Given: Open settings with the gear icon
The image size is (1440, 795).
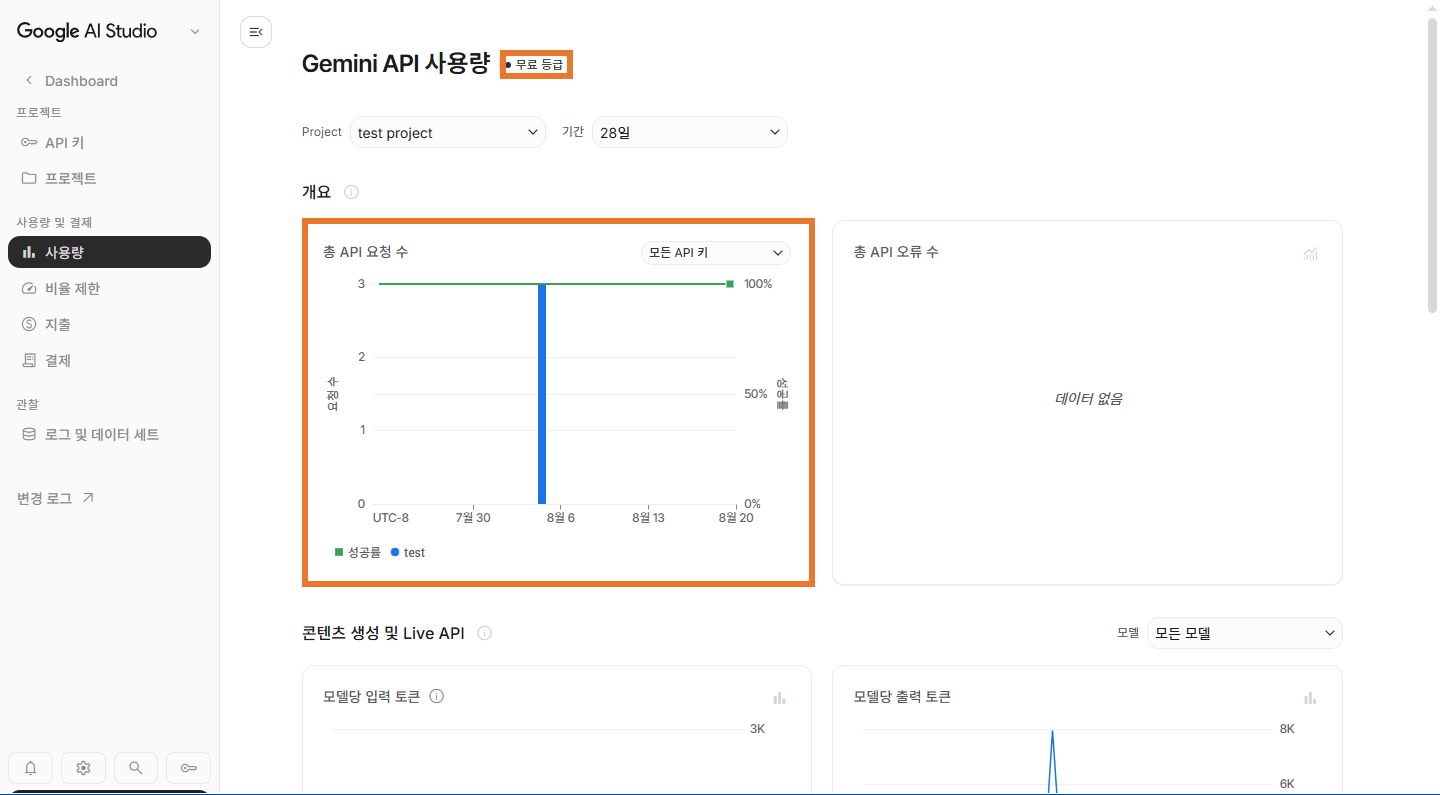Looking at the screenshot, I should coord(83,768).
